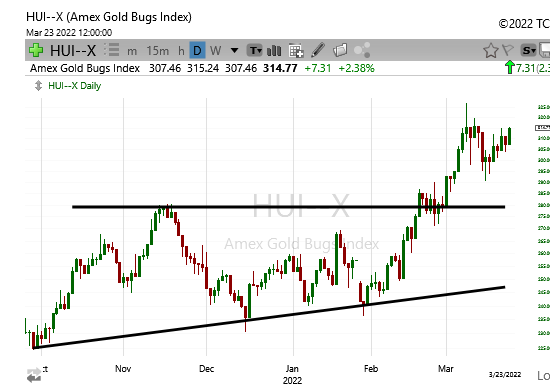Select the 15m time frame
This screenshot has width=550, height=385.
point(157,51)
